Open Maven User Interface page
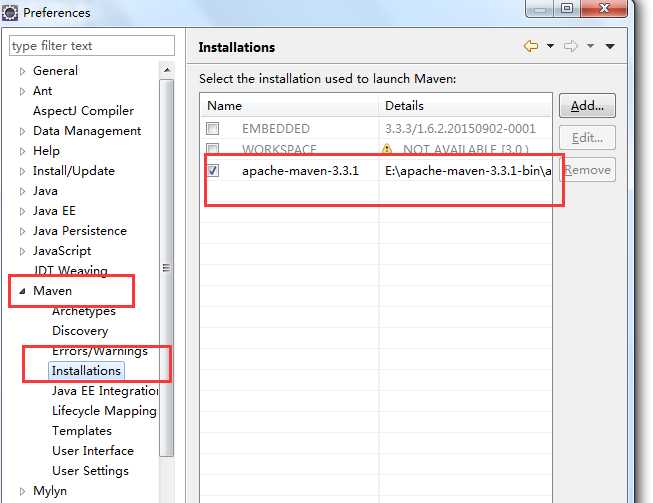Image resolution: width=653 pixels, height=503 pixels. [93, 451]
